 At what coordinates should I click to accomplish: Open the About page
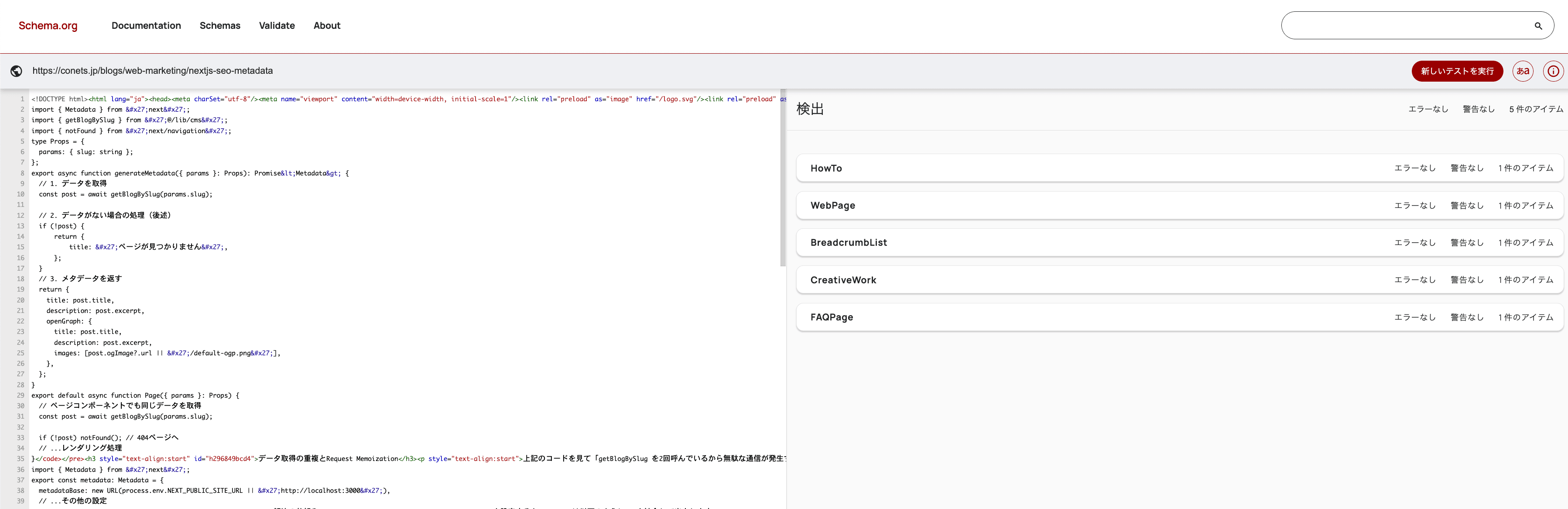coord(327,26)
